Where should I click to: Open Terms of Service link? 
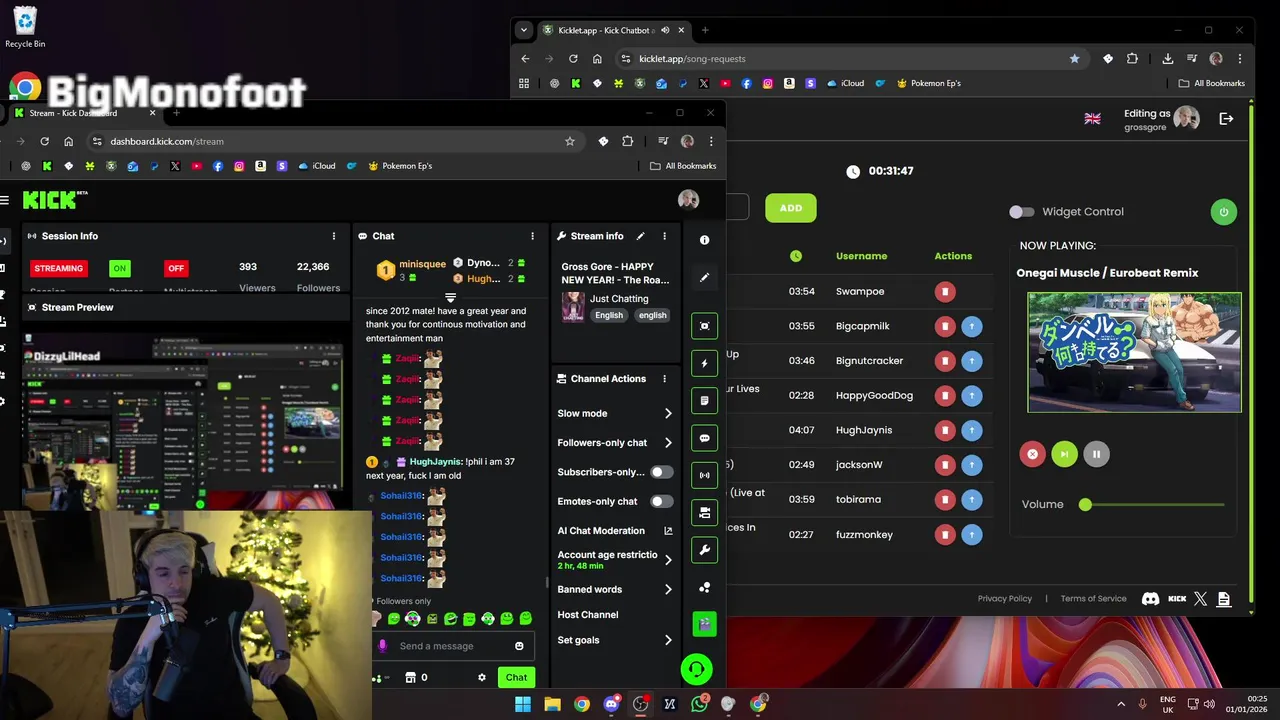[x=1093, y=599]
